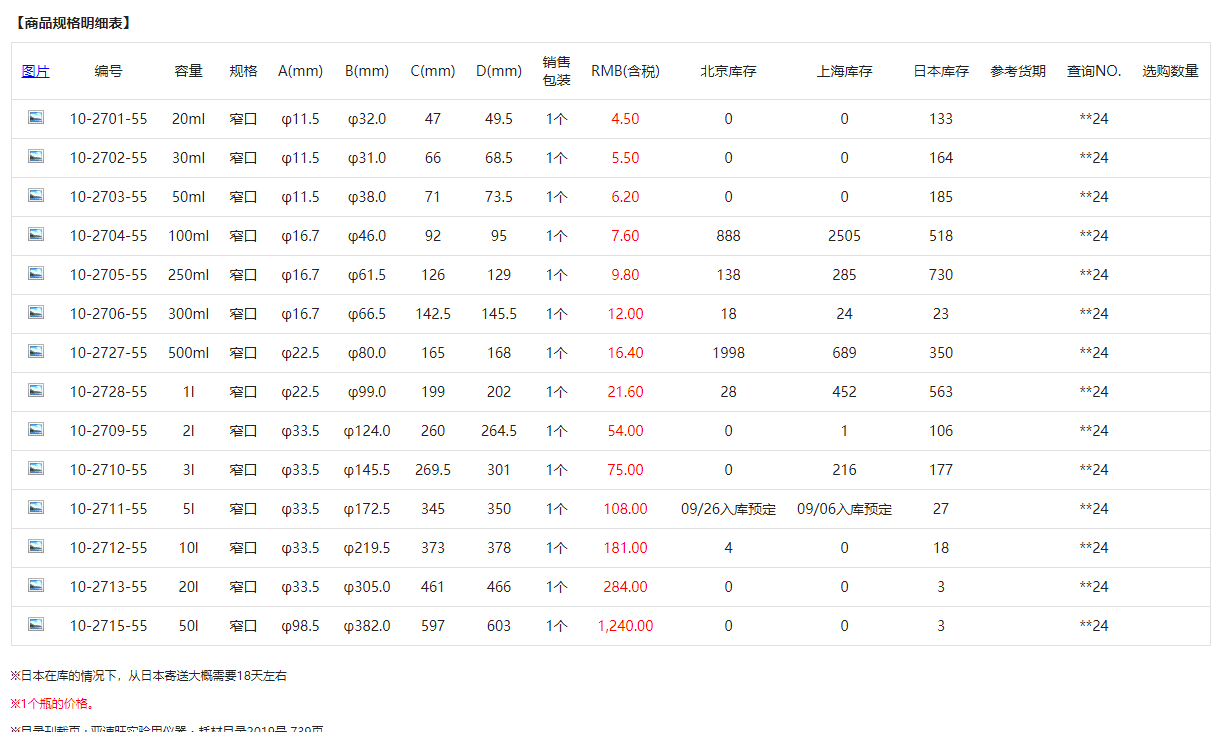Click the 09/06入库预定 Shanghai stock notice
This screenshot has height=732, width=1217.
844,509
